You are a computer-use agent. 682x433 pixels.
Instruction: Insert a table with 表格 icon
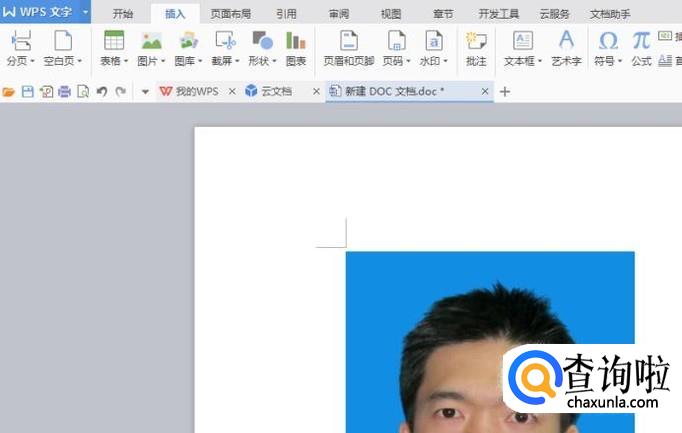(114, 41)
